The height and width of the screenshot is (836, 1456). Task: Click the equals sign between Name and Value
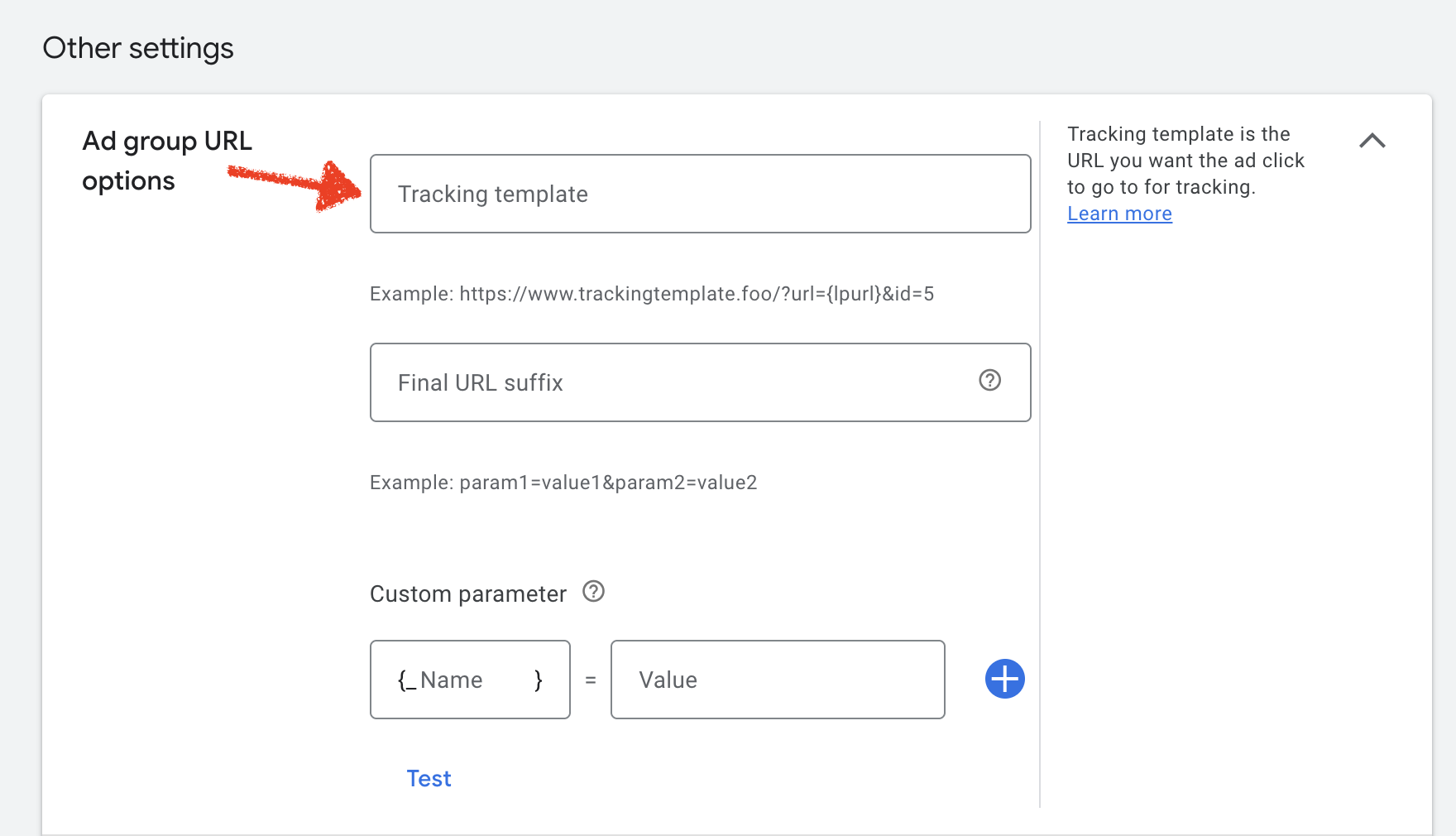[x=591, y=680]
